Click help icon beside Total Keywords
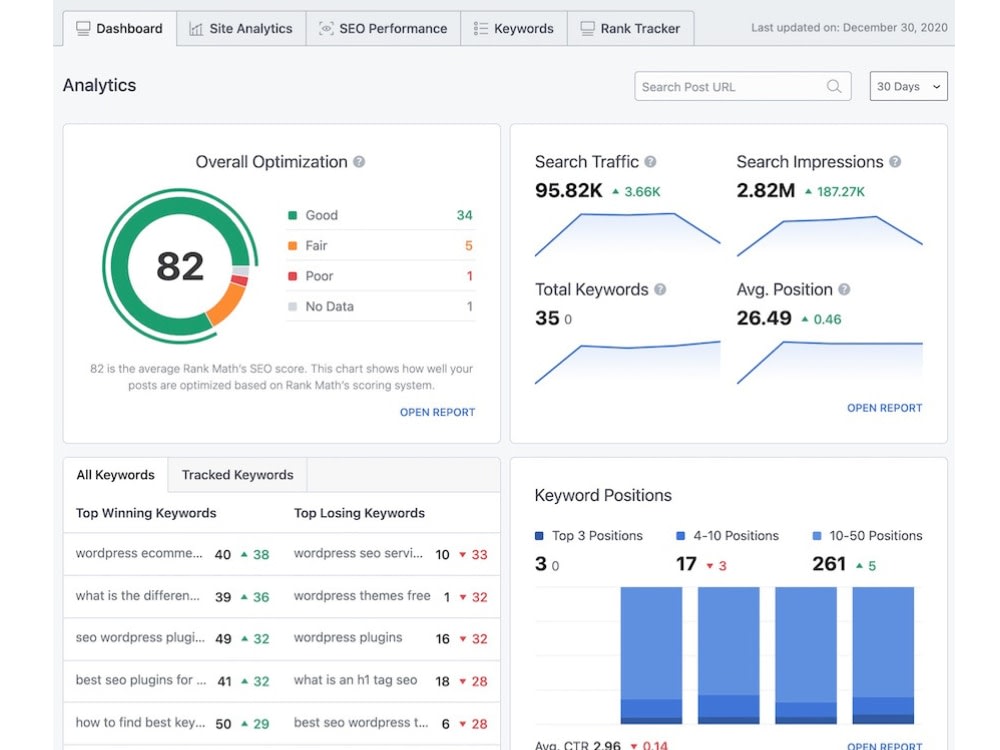1000x750 pixels. [660, 290]
